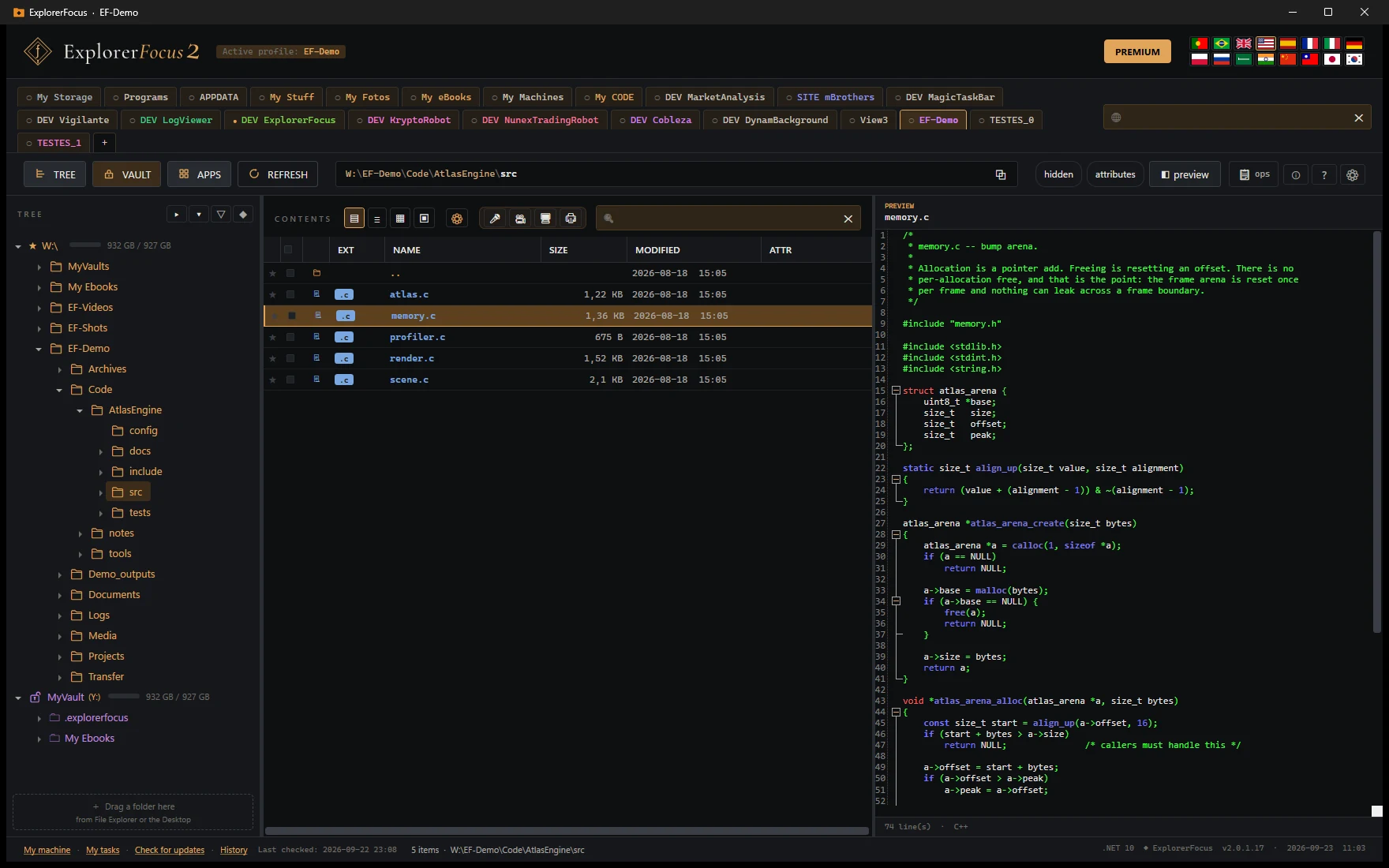Switch to large thumbnail view icon
The height and width of the screenshot is (868, 1389).
point(424,219)
